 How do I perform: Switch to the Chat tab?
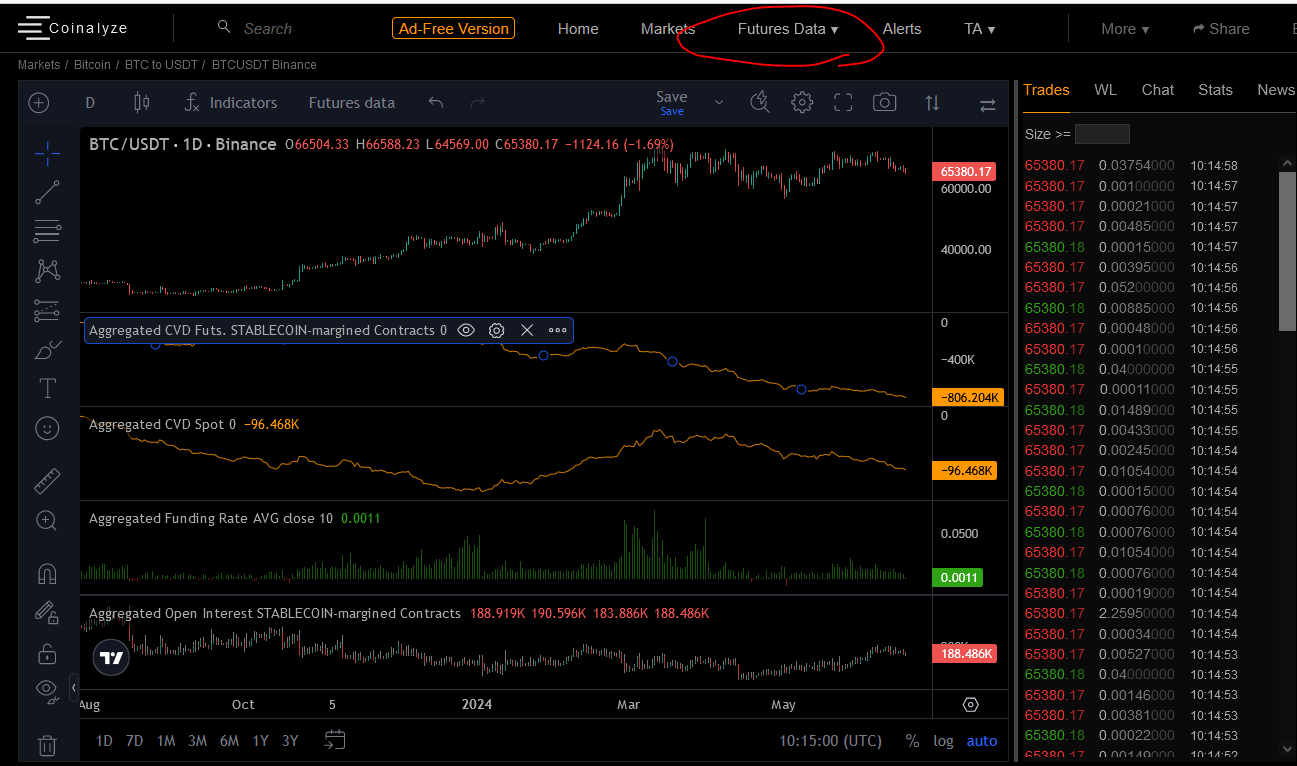coord(1158,90)
